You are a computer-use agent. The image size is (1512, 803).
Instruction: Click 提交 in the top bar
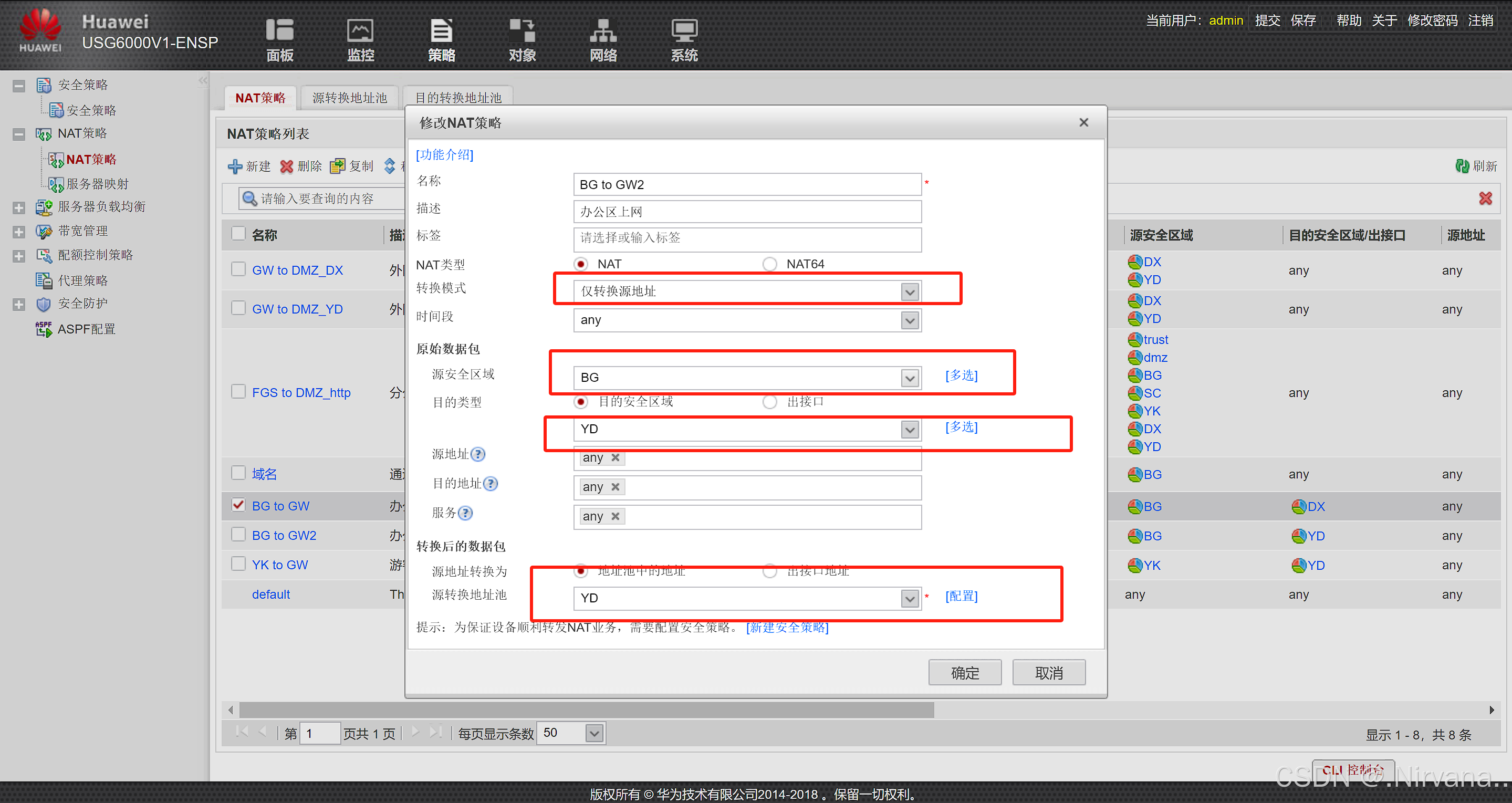[x=1267, y=20]
